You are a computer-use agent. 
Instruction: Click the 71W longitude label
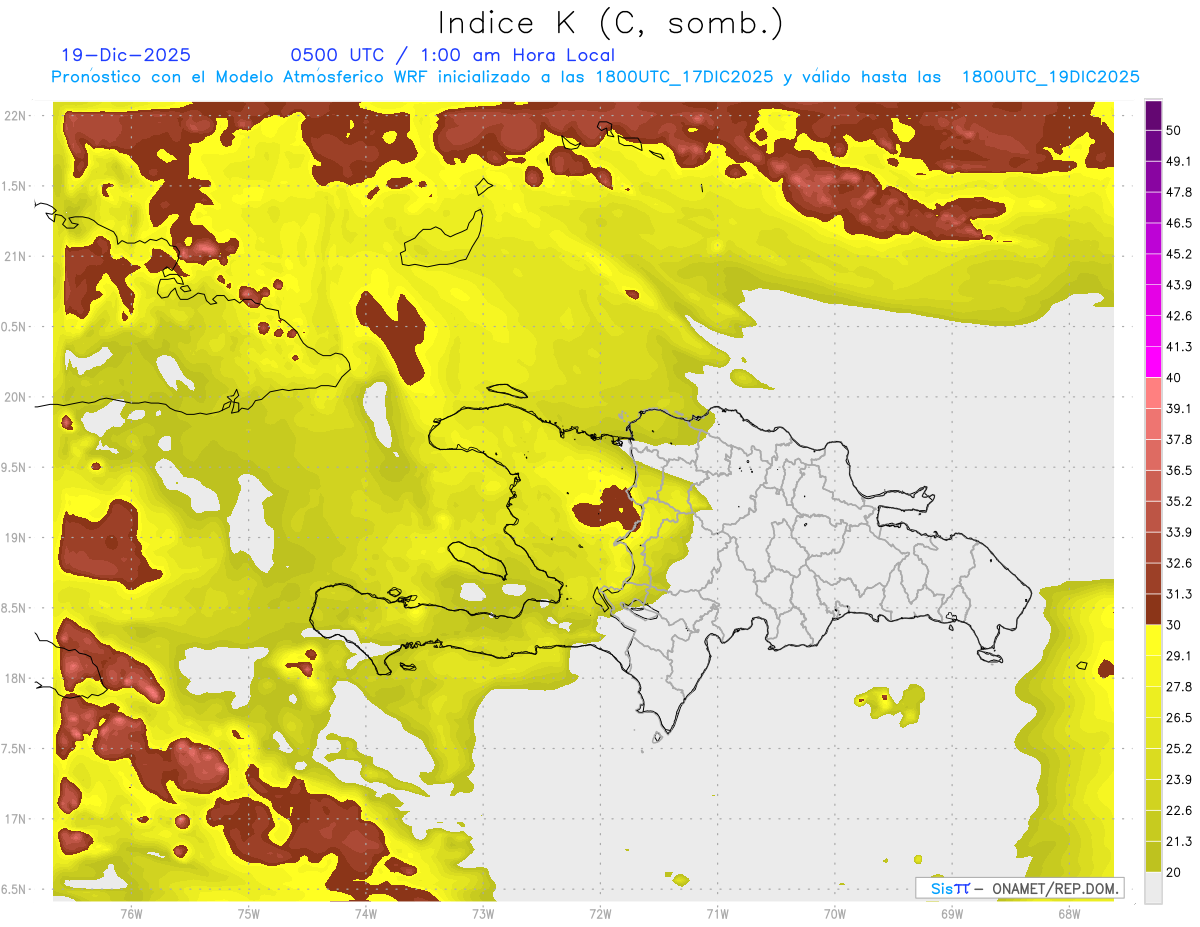[717, 913]
